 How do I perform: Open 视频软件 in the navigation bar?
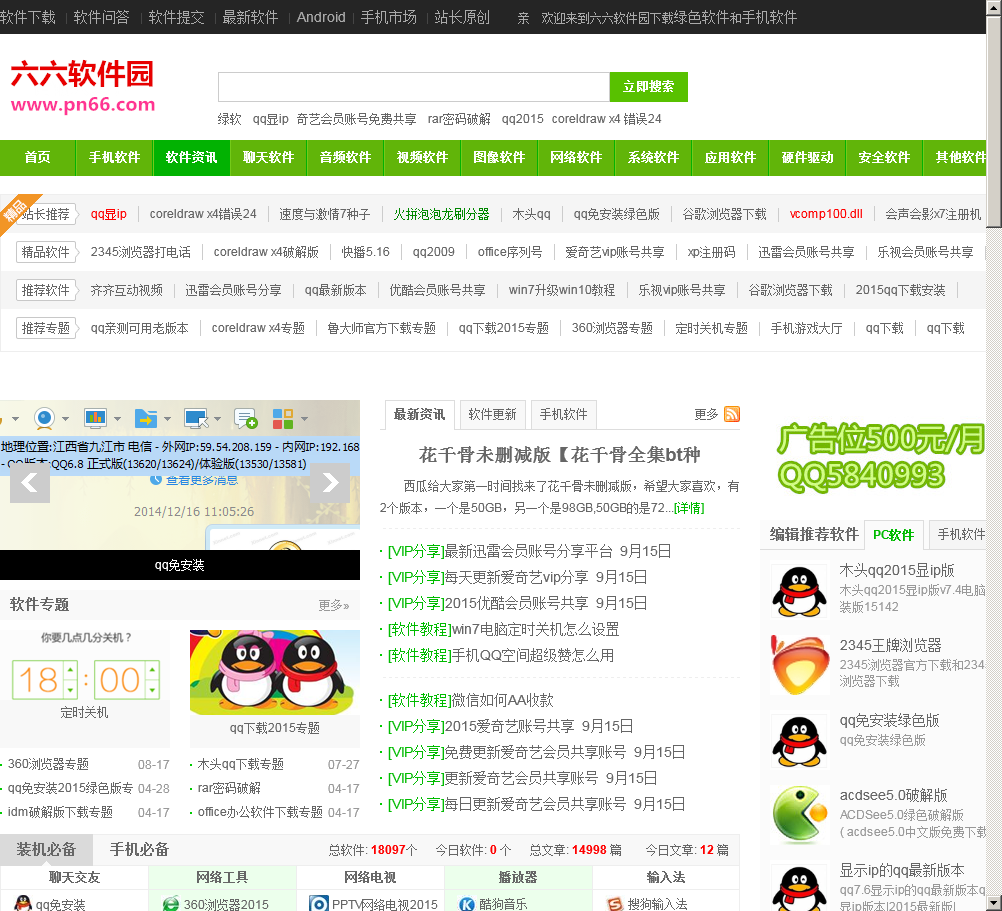422,158
